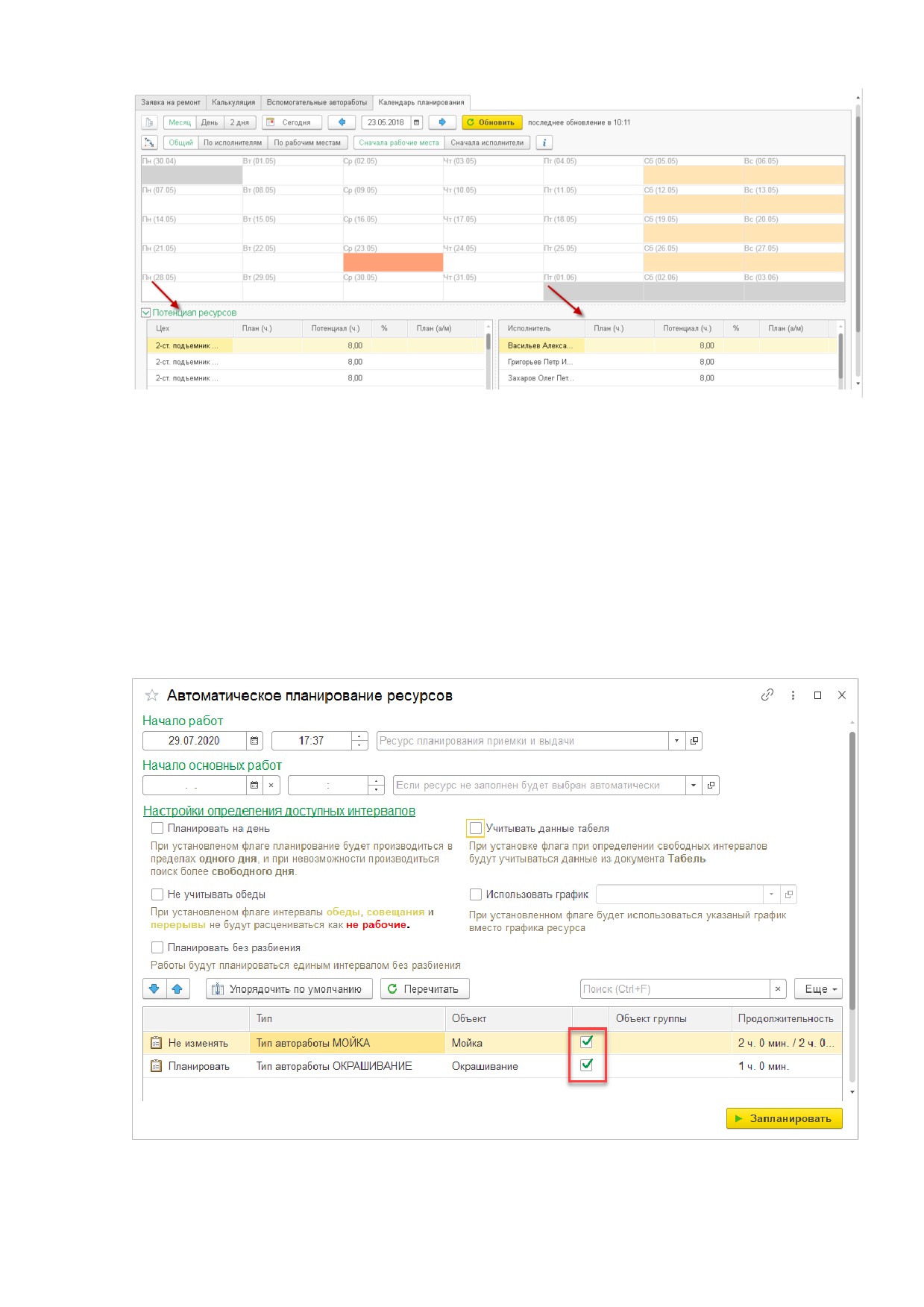Click the Тип автоработы ОКРАШИВАНИЕ cell

click(347, 1066)
